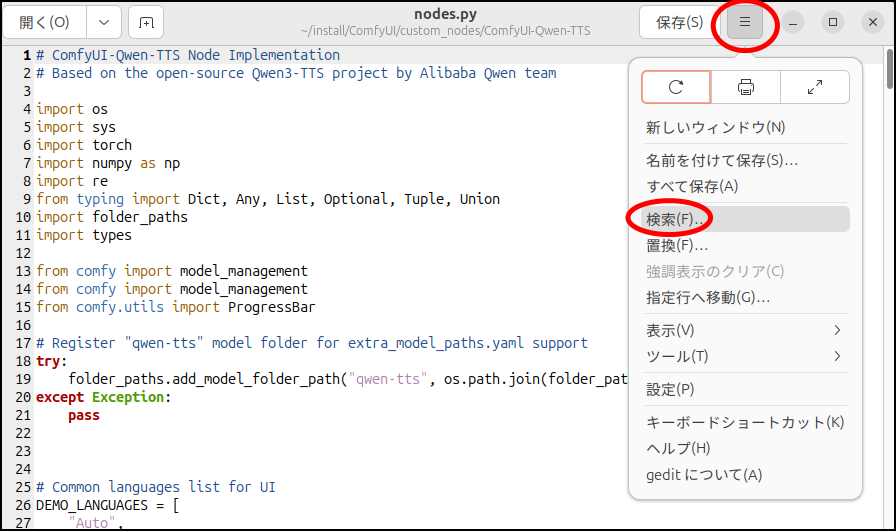Choose 名前を付けて保存(S)... option
This screenshot has height=531, width=896.
click(x=722, y=160)
